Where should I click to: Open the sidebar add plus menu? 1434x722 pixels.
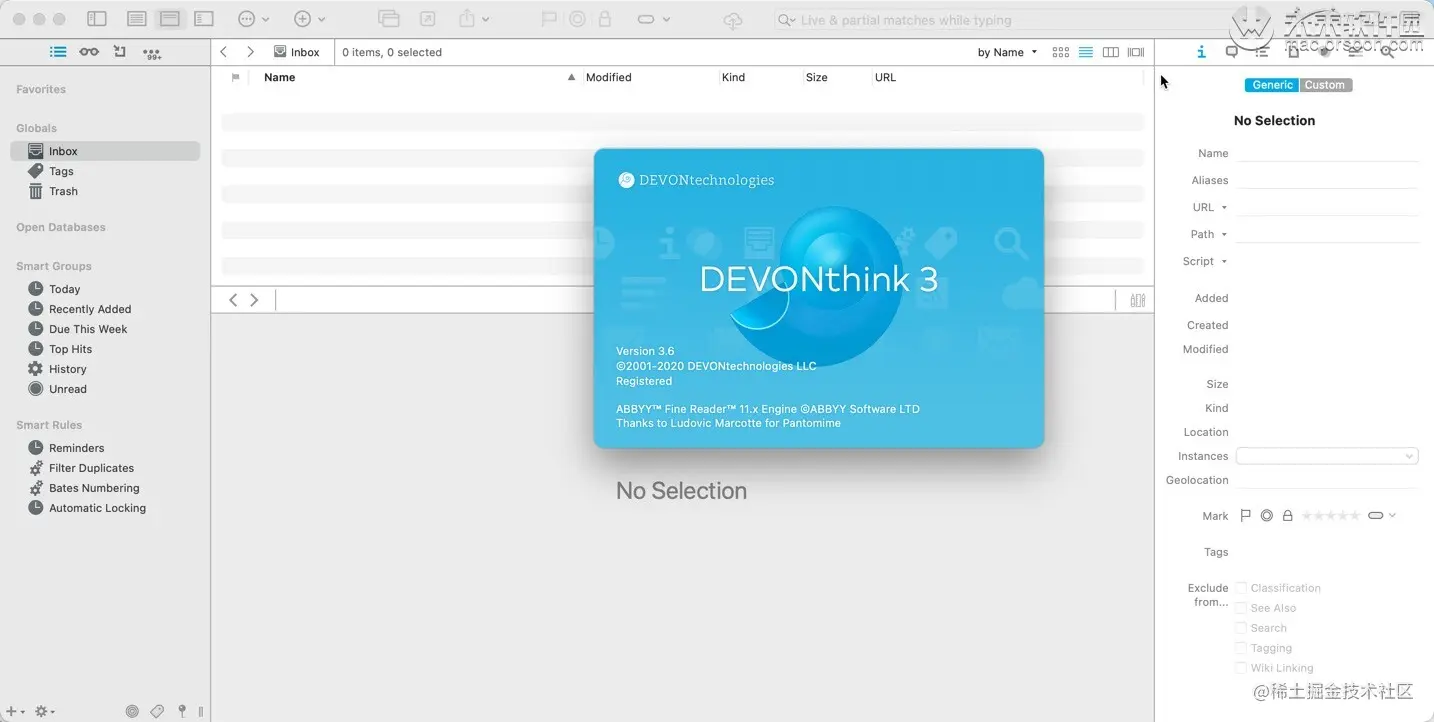click(15, 711)
